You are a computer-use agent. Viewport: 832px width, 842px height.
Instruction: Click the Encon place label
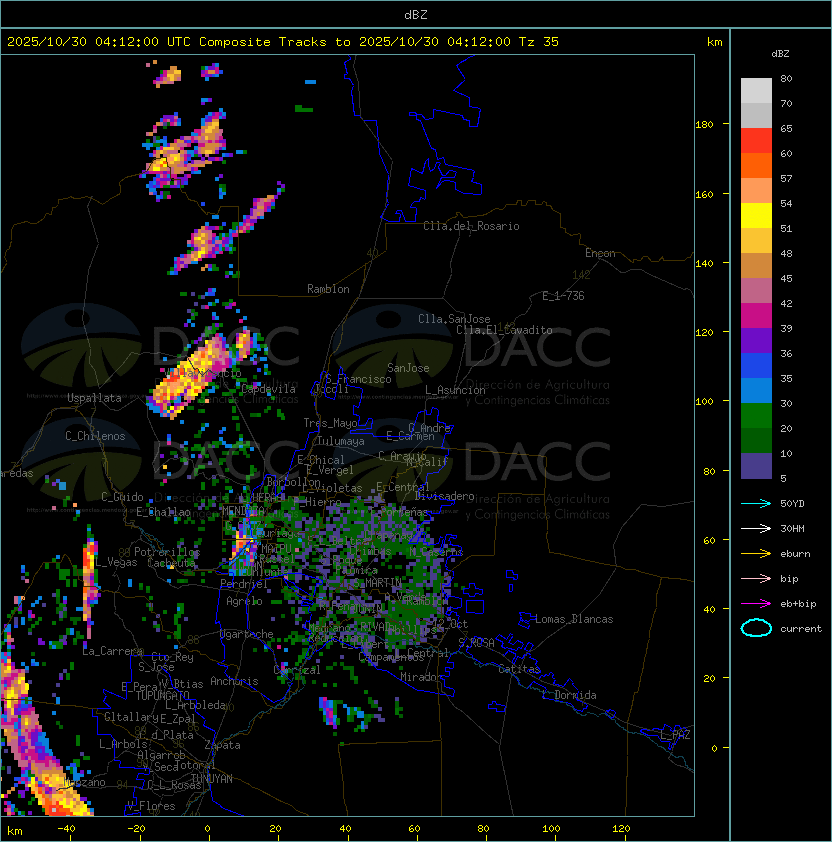pos(600,253)
